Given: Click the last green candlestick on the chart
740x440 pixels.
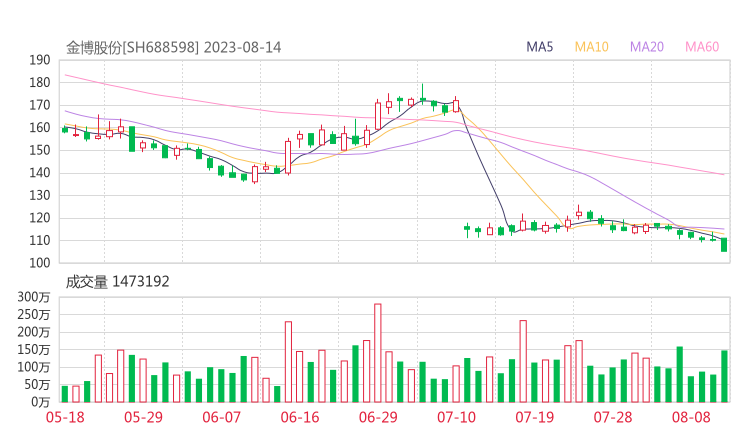Looking at the screenshot, I should (x=724, y=245).
